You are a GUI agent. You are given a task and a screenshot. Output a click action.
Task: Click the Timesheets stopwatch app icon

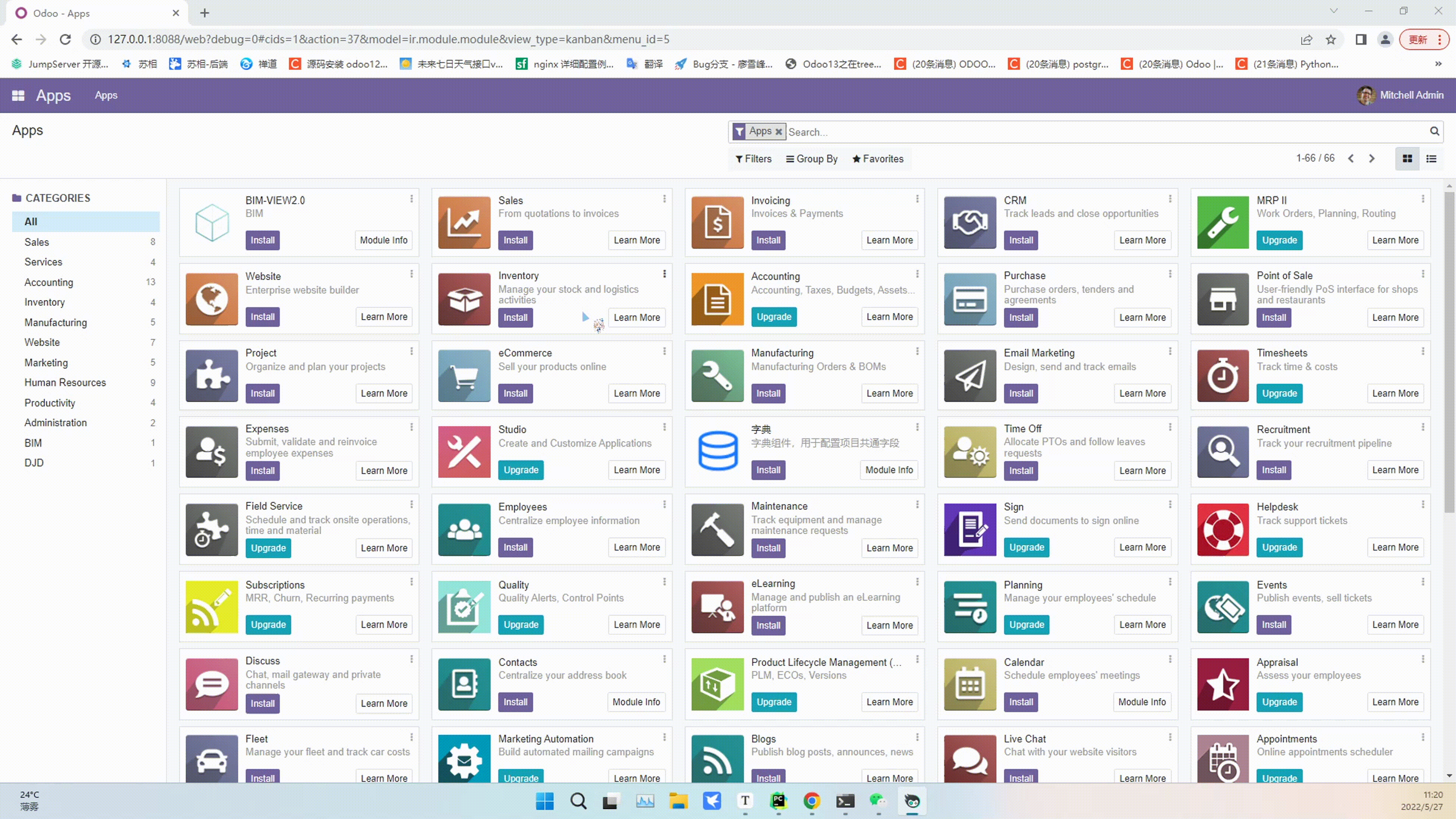coord(1222,375)
